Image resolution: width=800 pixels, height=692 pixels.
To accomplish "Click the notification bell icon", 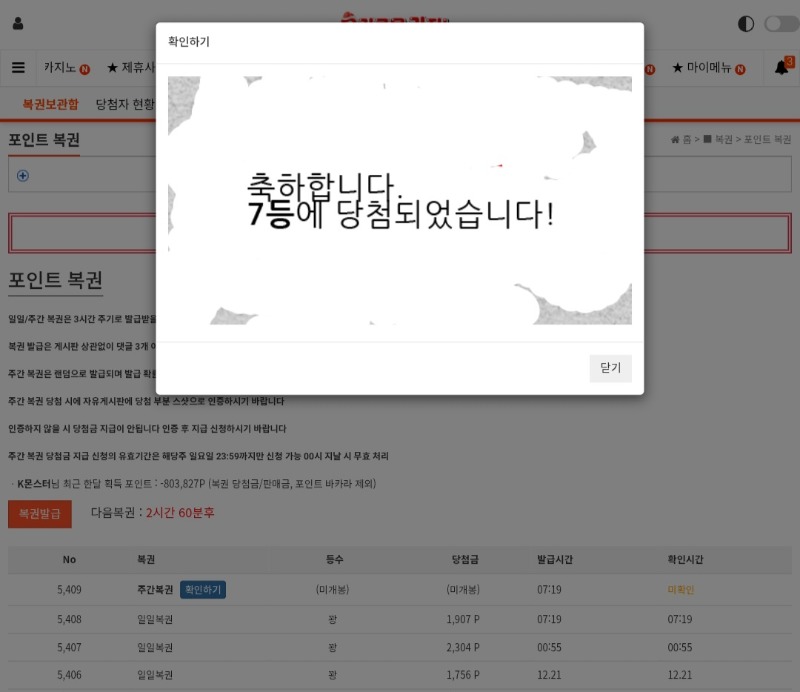I will point(781,68).
